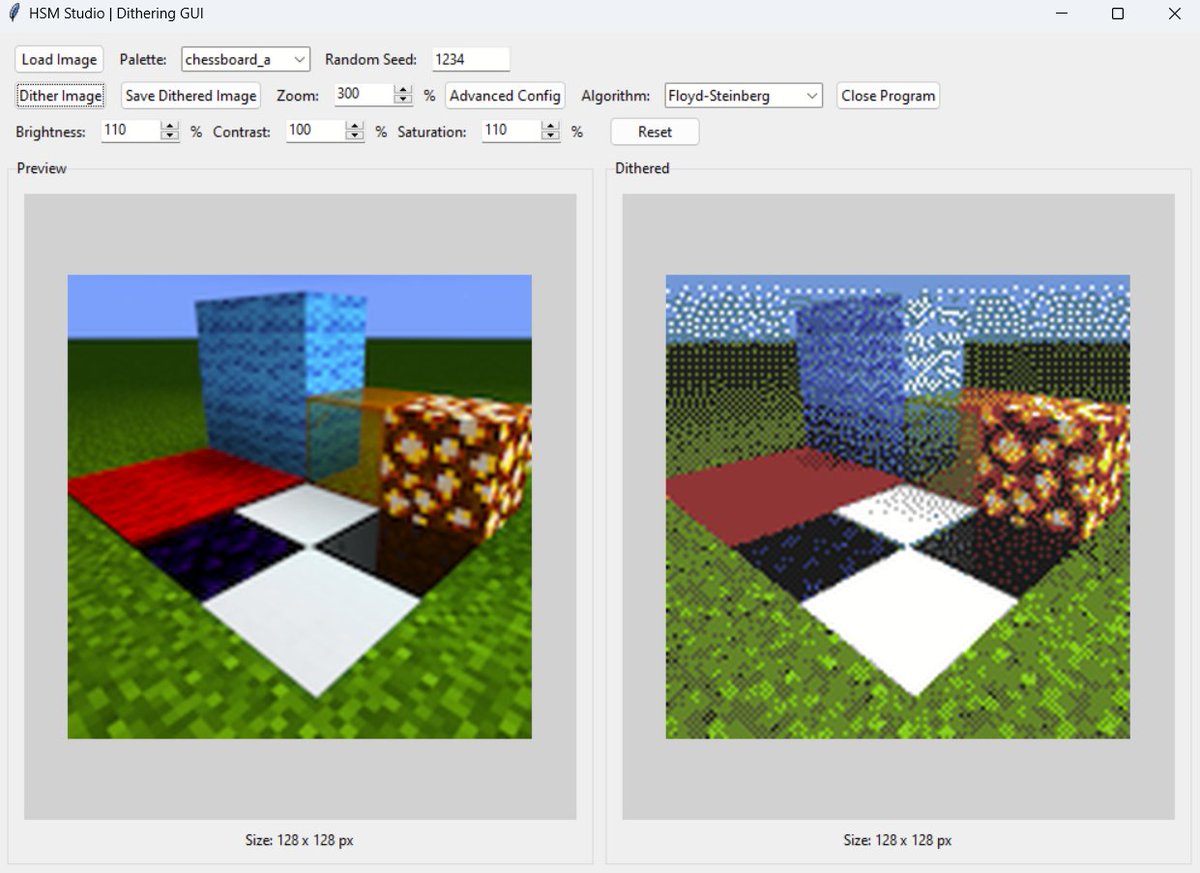Click the Brightness label
This screenshot has height=873, width=1200.
(x=51, y=132)
